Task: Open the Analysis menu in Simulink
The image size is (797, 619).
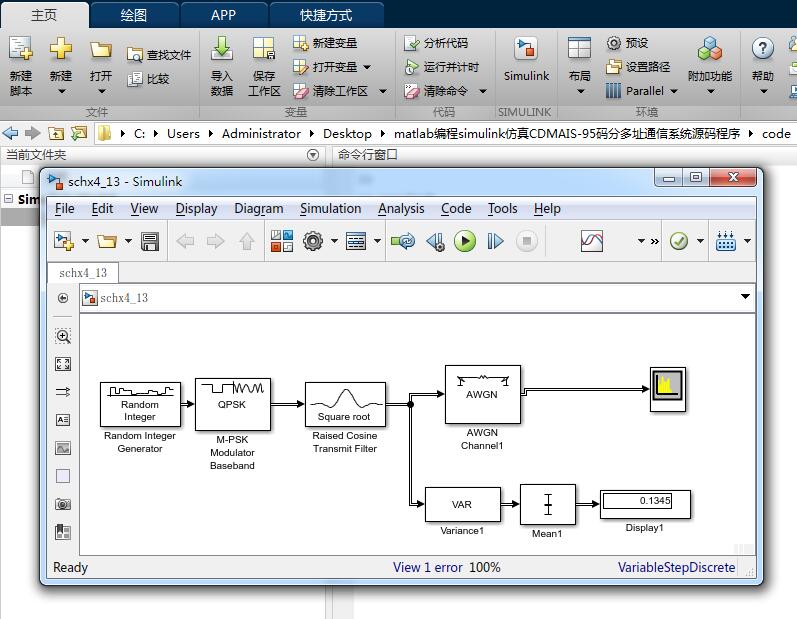Action: 401,209
